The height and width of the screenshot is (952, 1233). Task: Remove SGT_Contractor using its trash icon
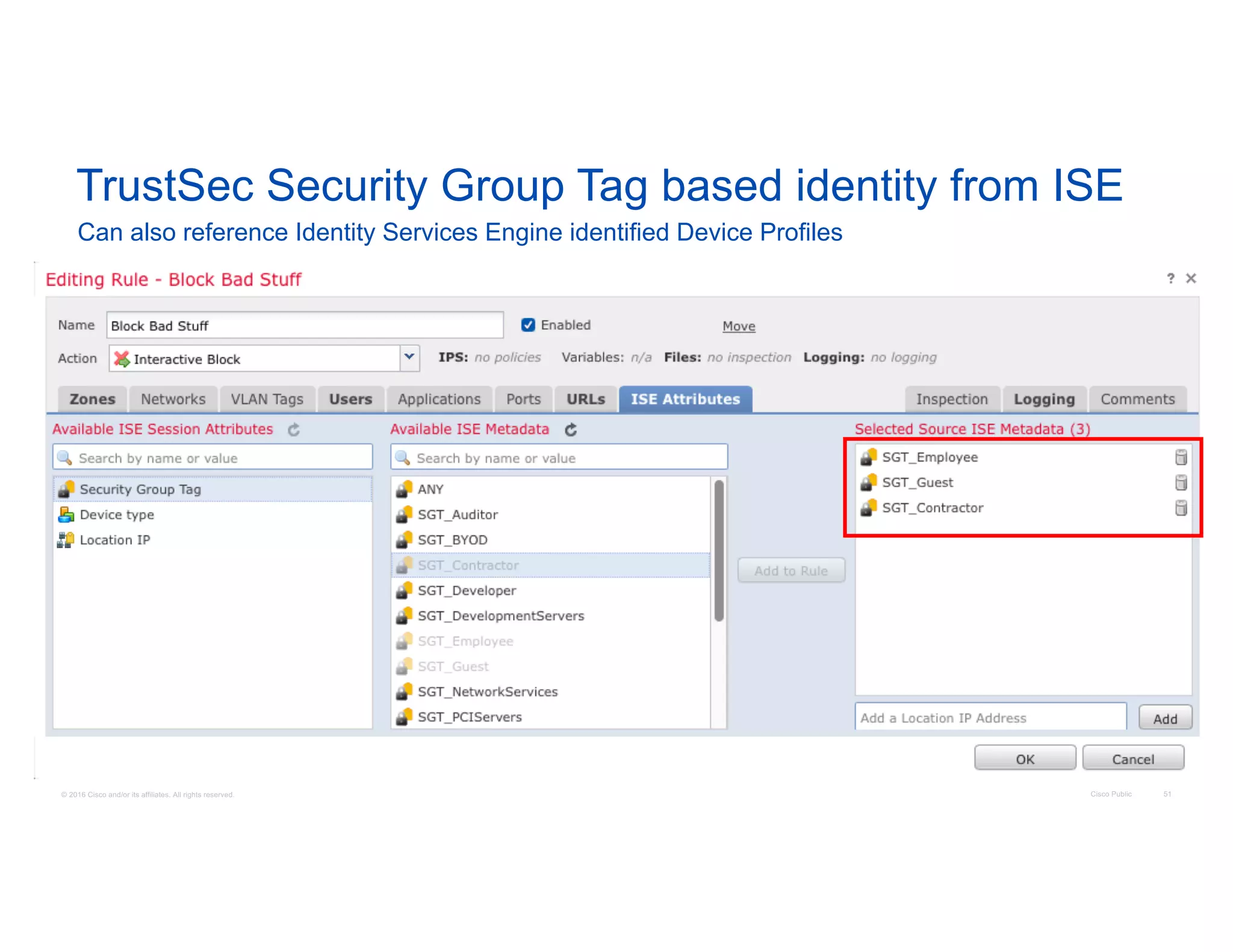pyautogui.click(x=1181, y=508)
